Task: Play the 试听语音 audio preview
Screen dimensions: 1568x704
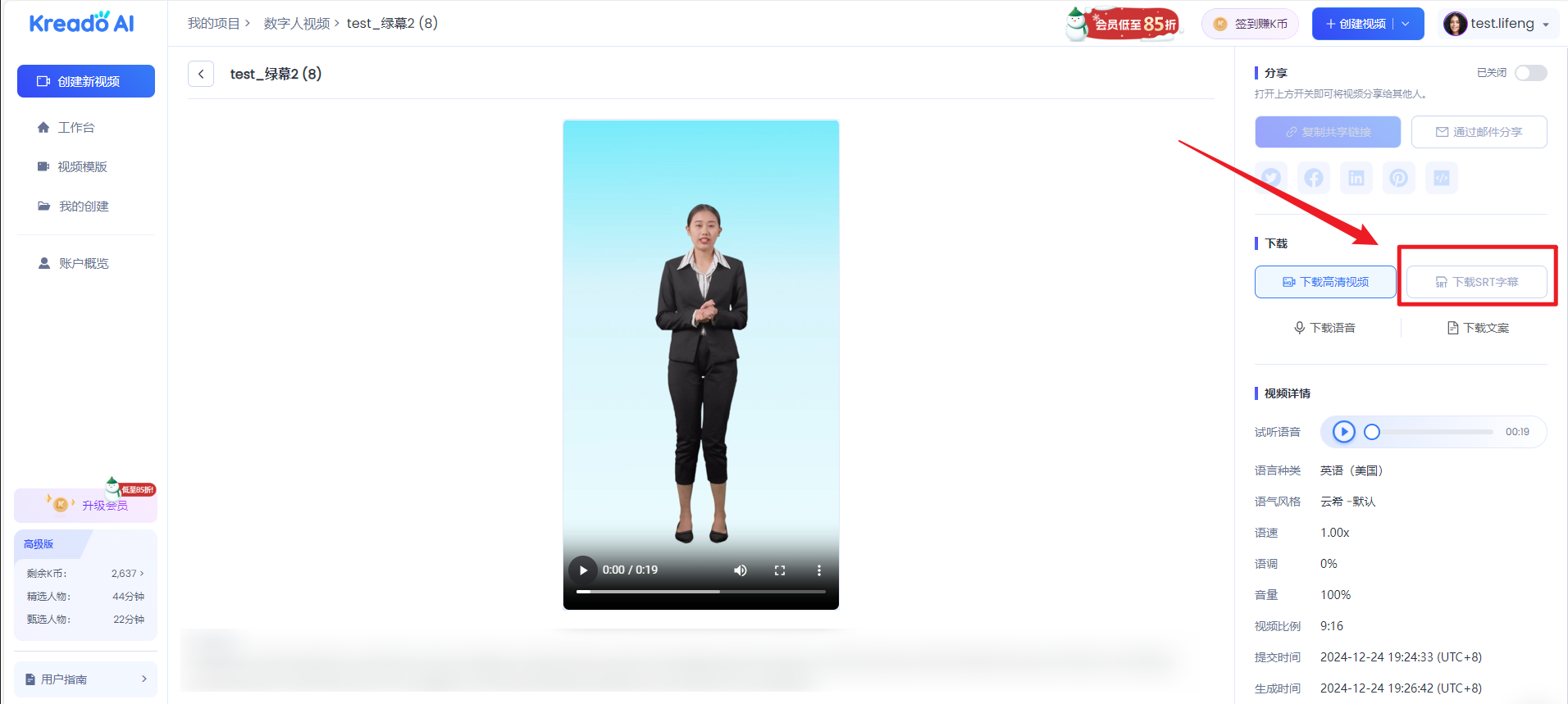Action: pos(1343,432)
